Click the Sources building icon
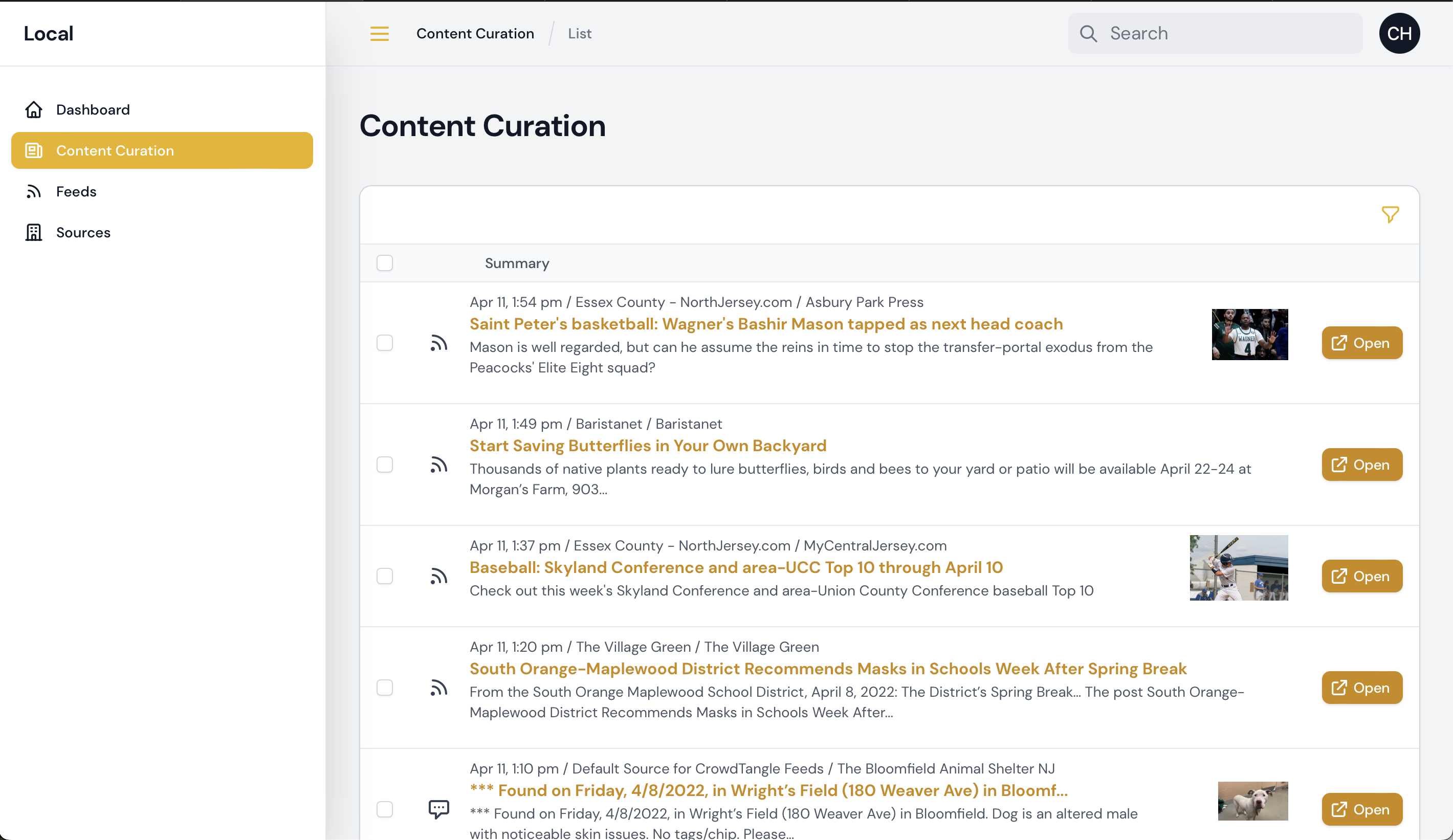This screenshot has height=840, width=1453. point(34,232)
